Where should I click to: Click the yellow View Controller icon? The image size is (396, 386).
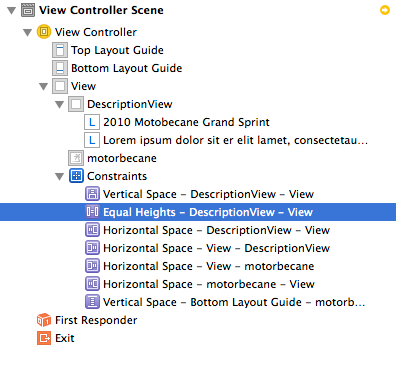coord(44,32)
